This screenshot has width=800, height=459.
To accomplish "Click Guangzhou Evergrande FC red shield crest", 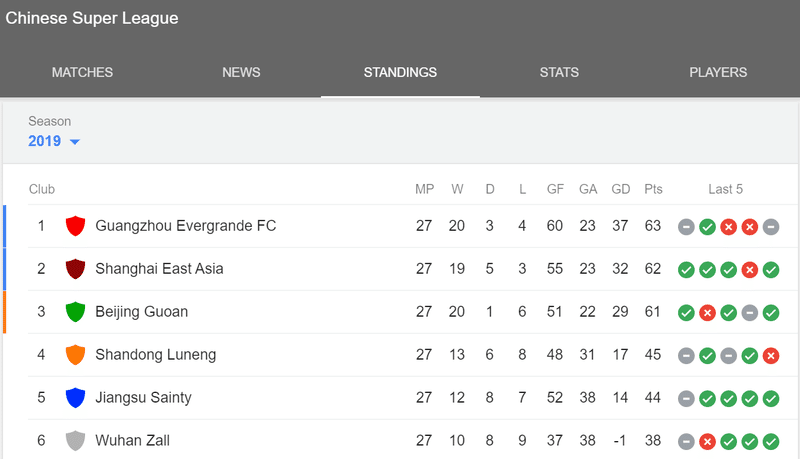I will coord(75,226).
